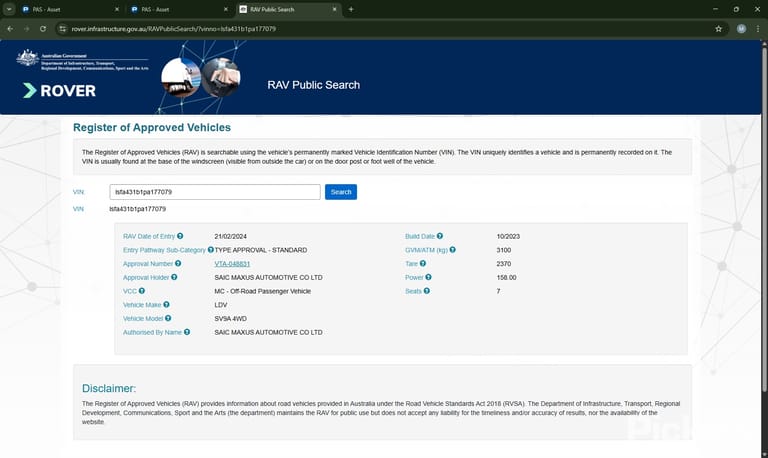768x458 pixels.
Task: Select MC - Off-Road Passenger Vehicle text
Action: point(263,291)
